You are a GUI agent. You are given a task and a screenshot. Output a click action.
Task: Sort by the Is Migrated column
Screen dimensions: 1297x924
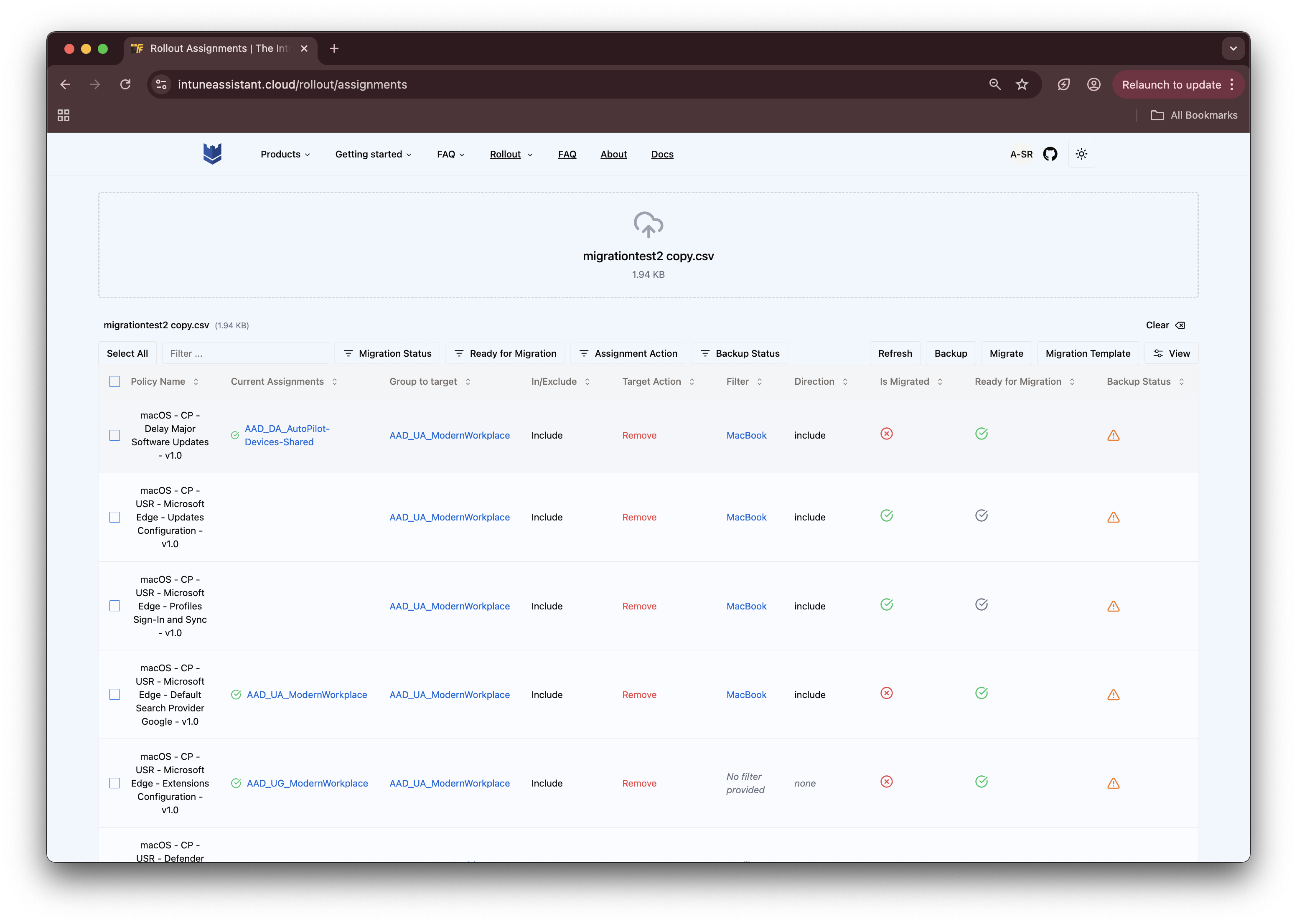911,381
